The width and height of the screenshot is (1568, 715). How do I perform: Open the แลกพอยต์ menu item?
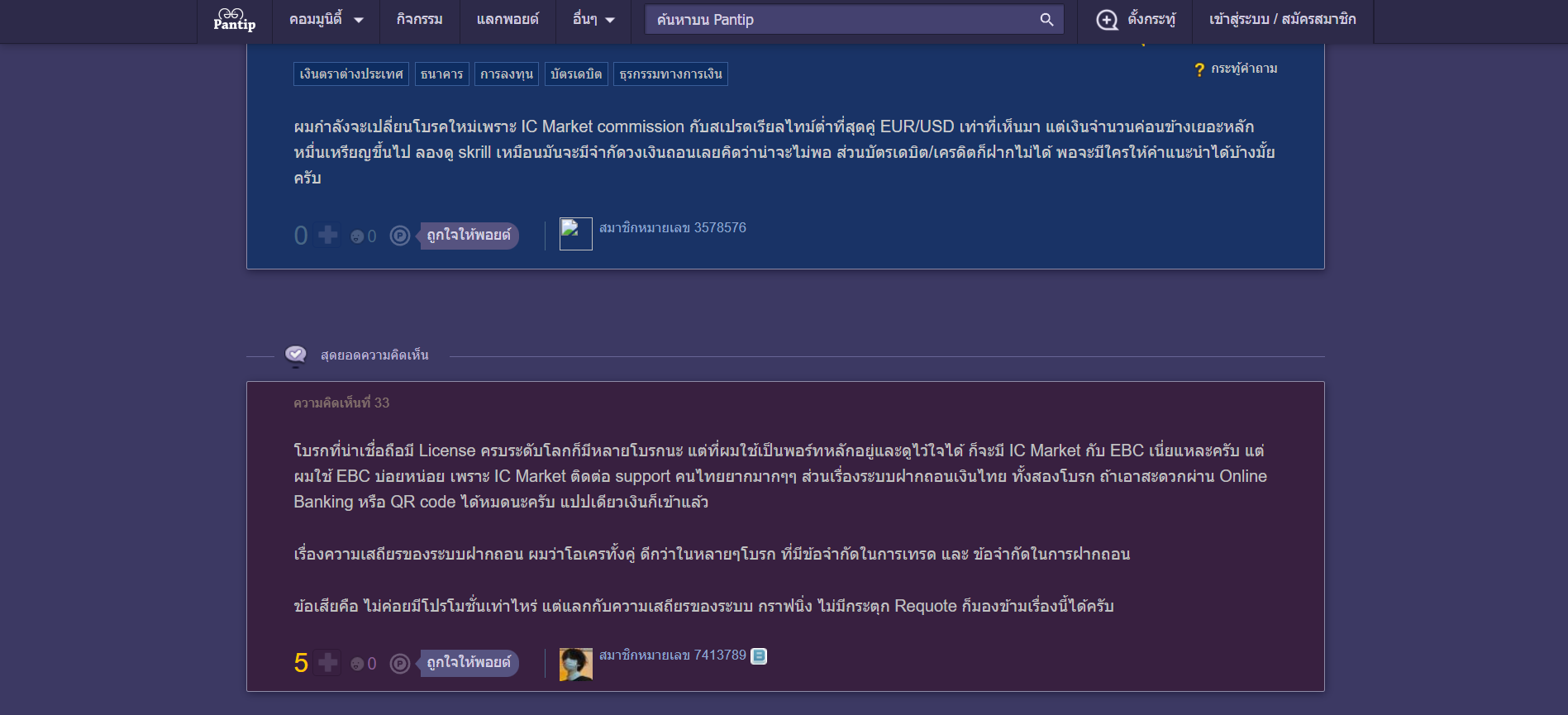coord(508,20)
